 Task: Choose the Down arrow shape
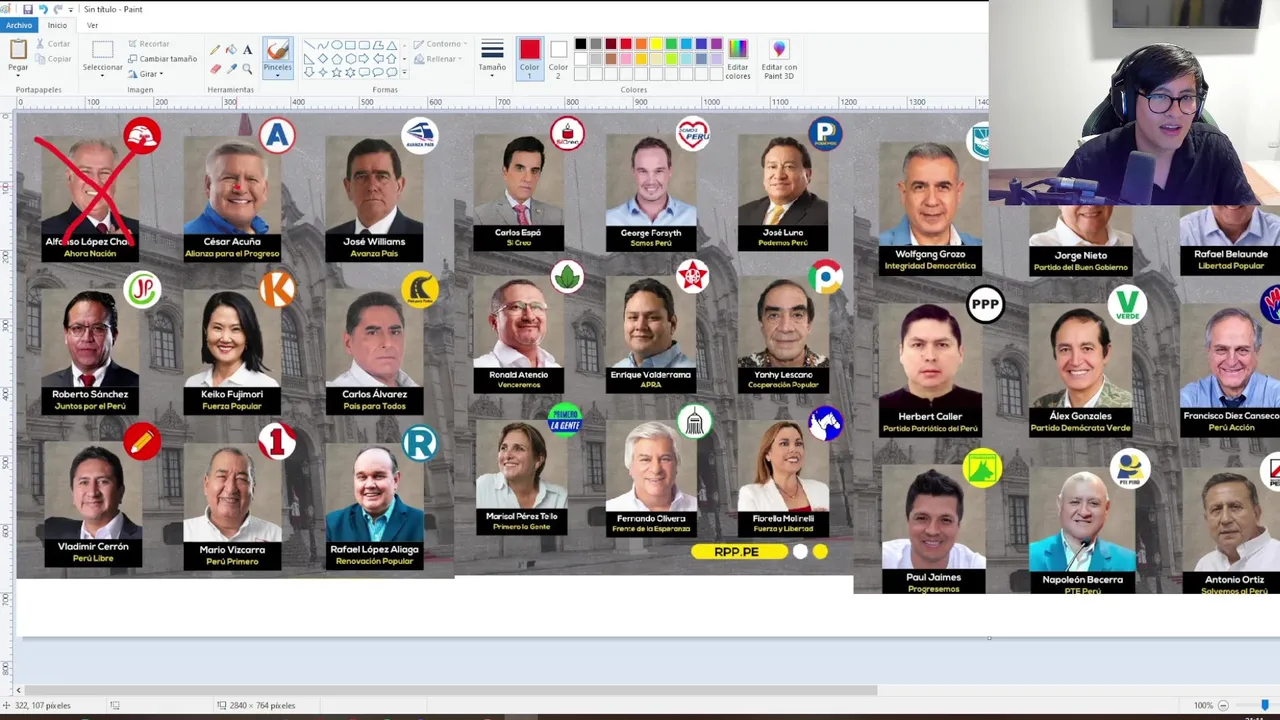click(x=309, y=72)
